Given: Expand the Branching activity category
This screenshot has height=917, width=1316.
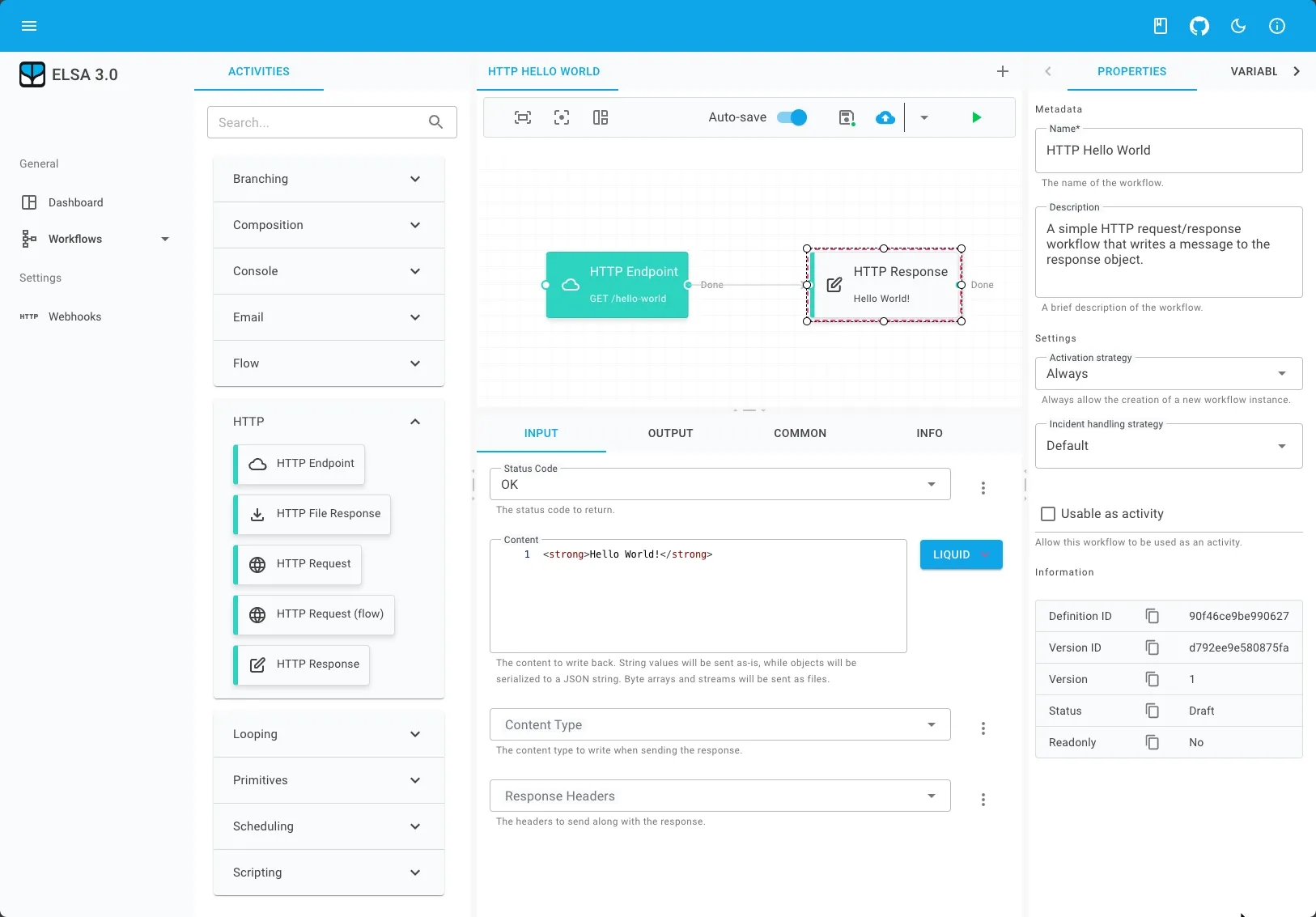Looking at the screenshot, I should point(329,179).
